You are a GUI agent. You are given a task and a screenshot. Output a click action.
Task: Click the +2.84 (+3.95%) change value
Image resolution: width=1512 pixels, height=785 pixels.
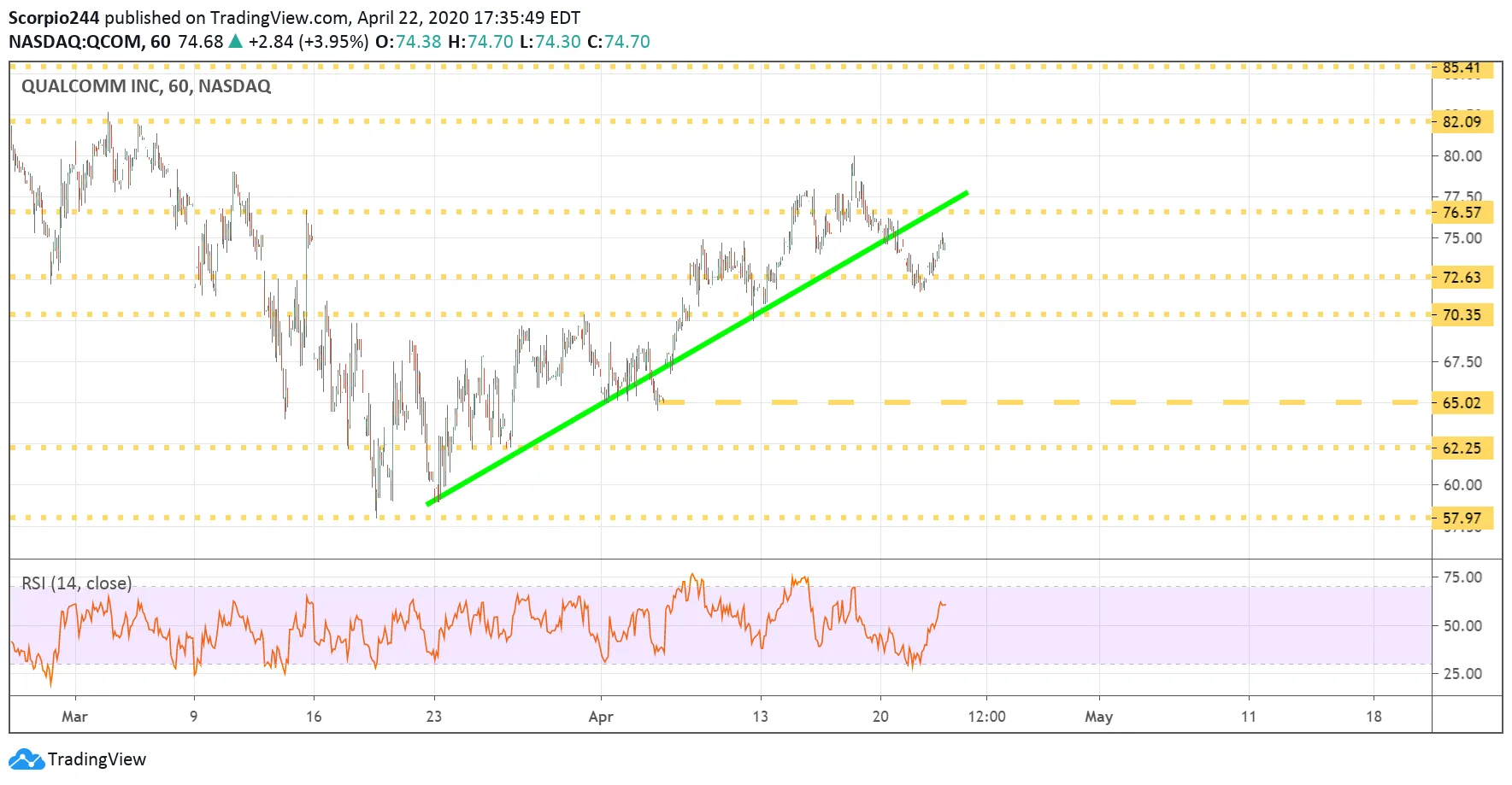pos(309,42)
